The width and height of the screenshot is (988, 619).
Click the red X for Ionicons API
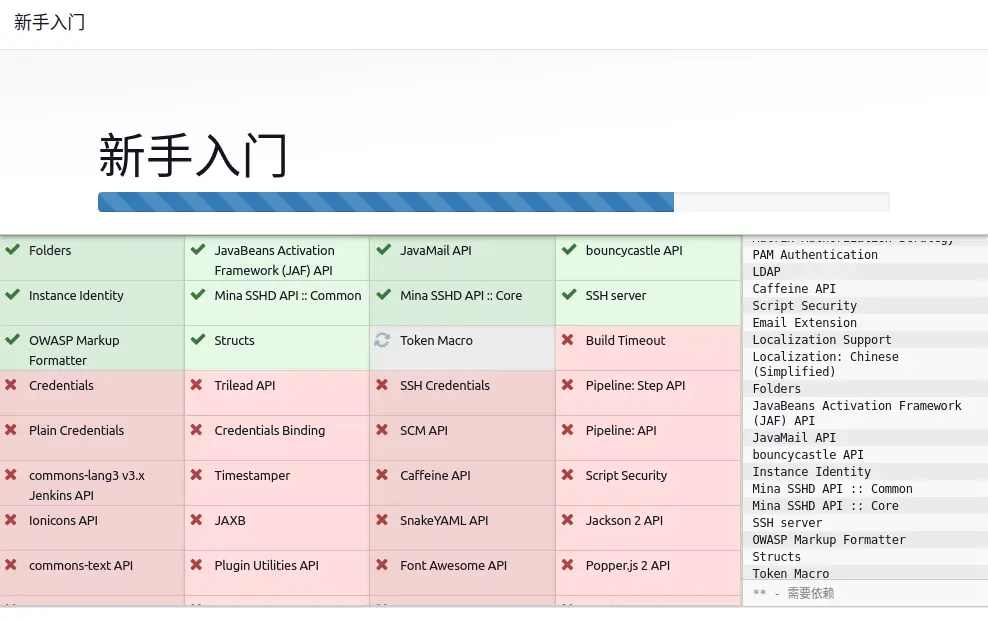tap(11, 520)
